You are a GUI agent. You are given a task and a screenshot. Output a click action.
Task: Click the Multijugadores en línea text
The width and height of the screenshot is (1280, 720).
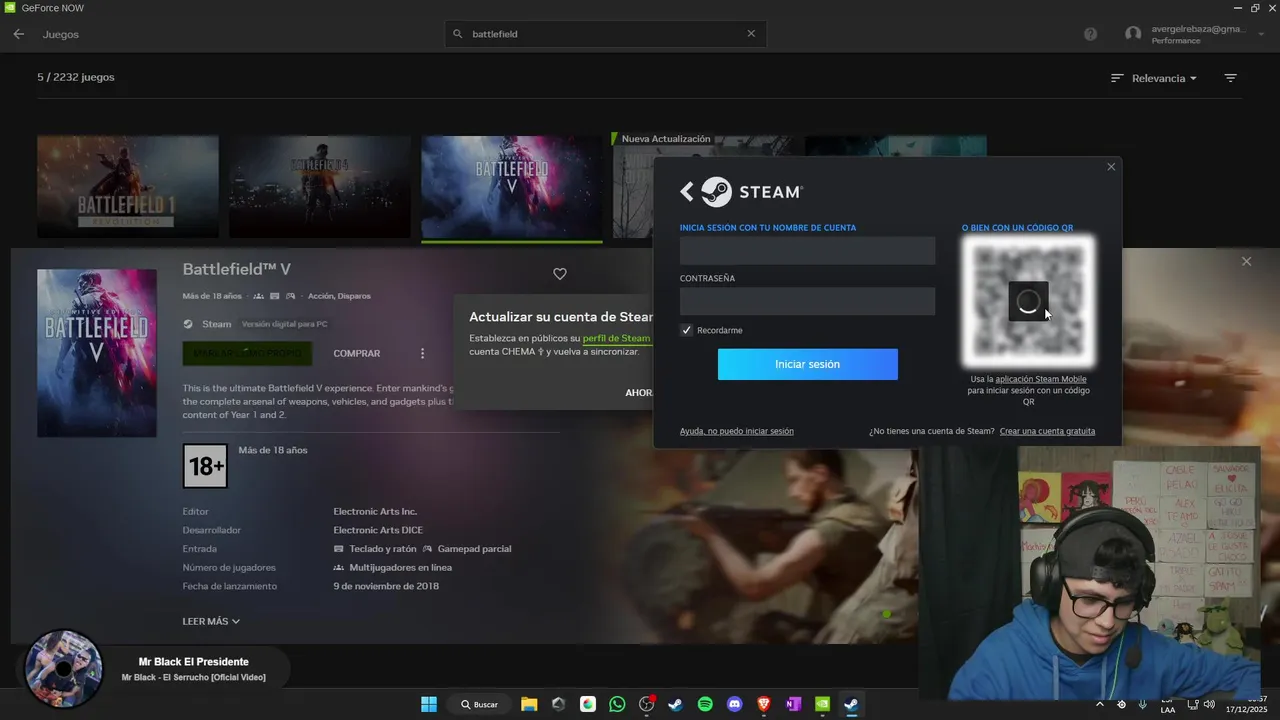click(400, 567)
